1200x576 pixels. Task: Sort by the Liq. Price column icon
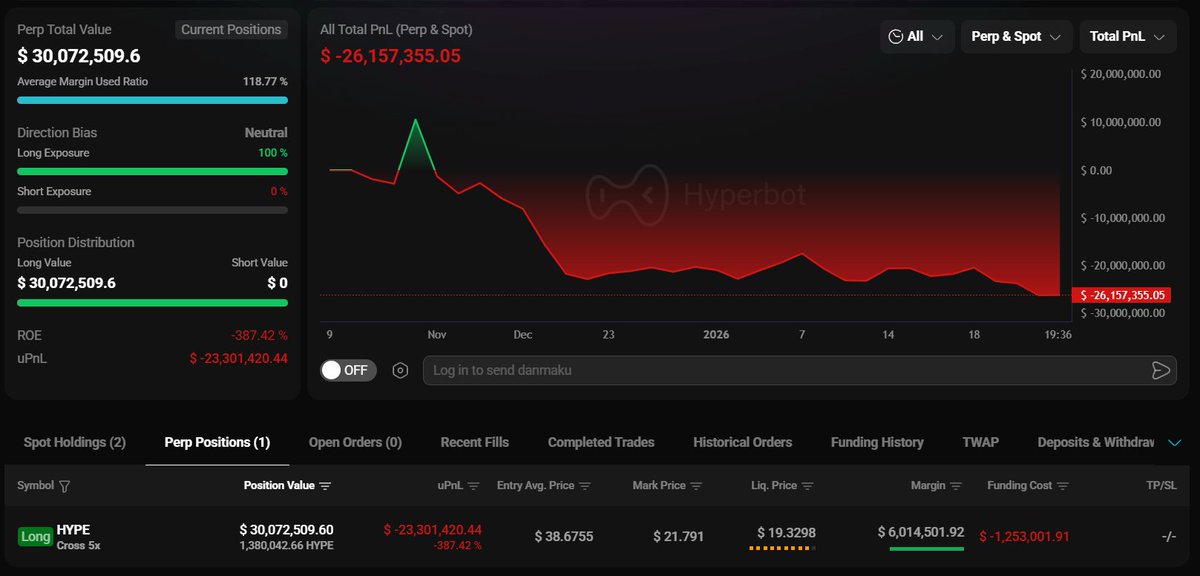[807, 486]
